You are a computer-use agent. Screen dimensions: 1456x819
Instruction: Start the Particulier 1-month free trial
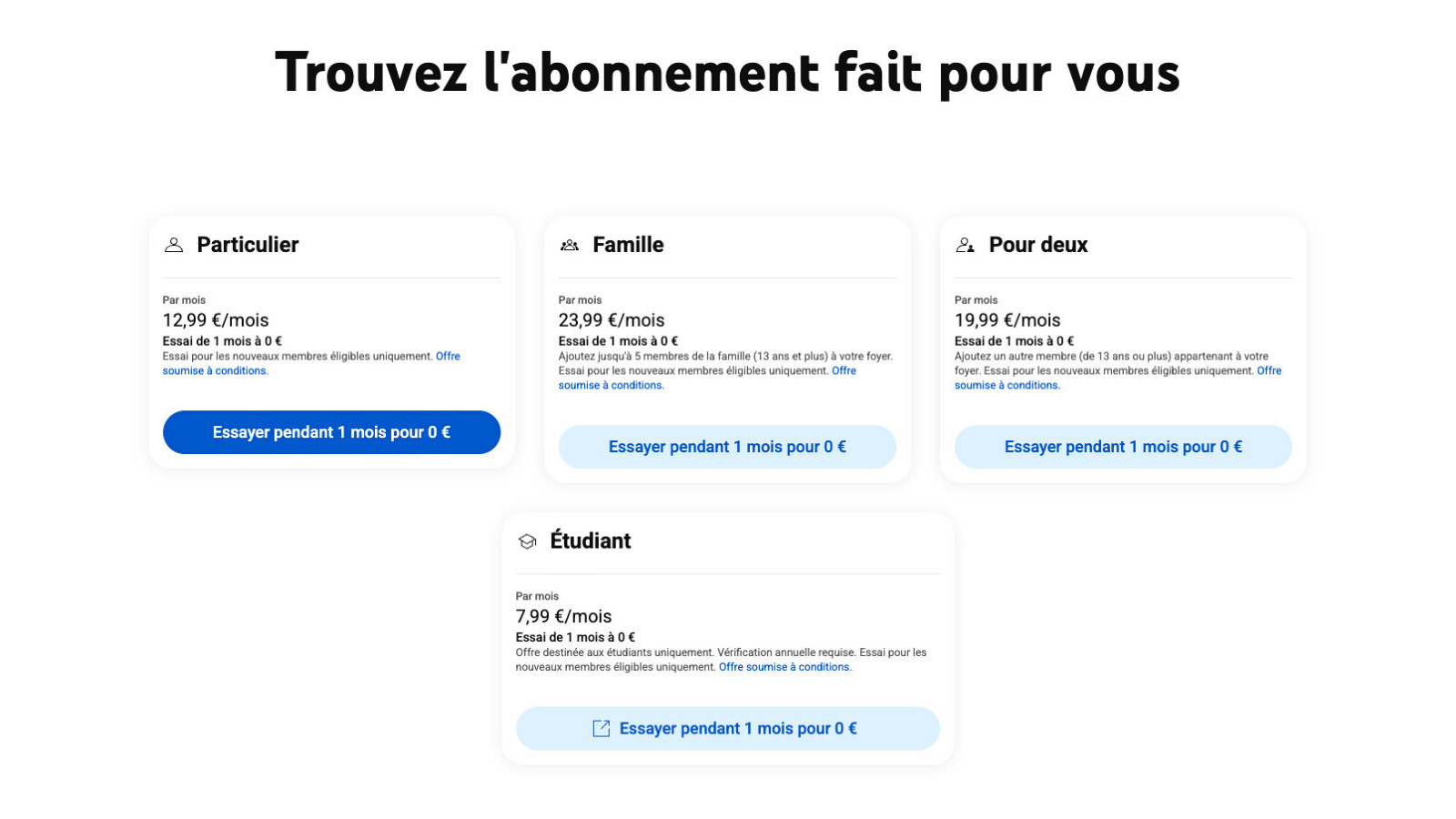(331, 432)
